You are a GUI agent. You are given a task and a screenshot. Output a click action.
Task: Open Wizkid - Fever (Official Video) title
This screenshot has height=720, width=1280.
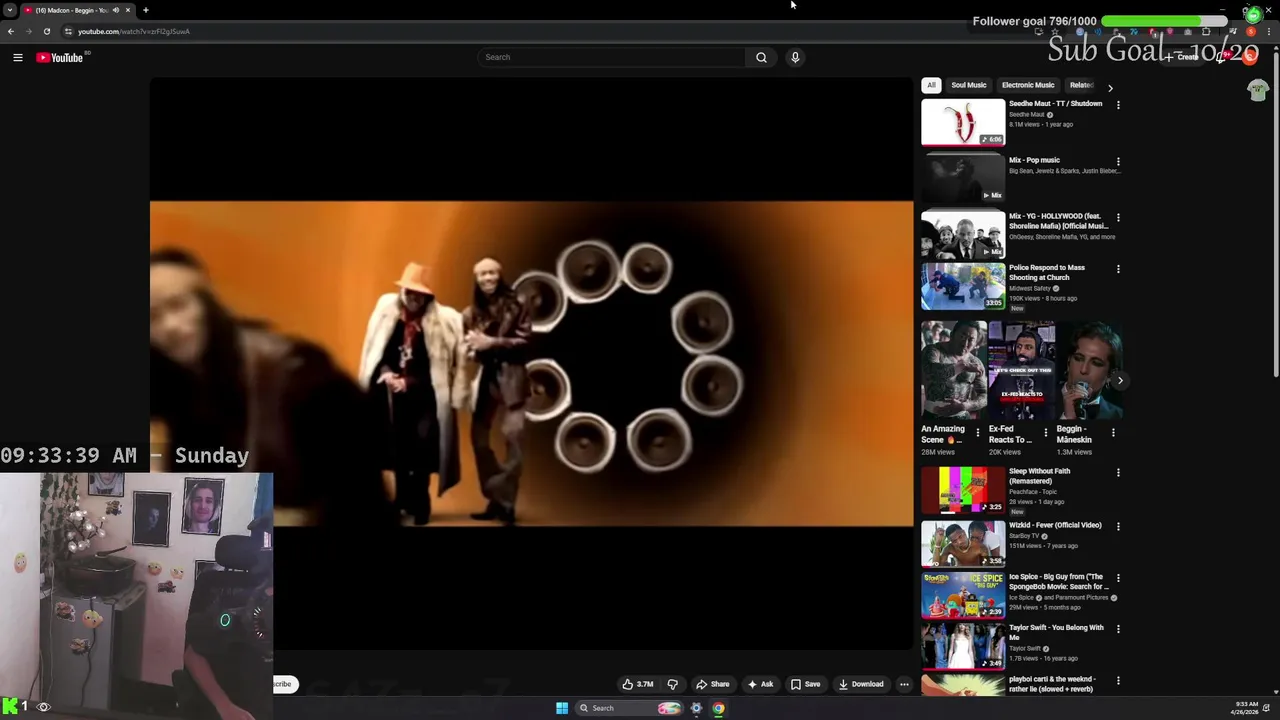(x=1055, y=525)
